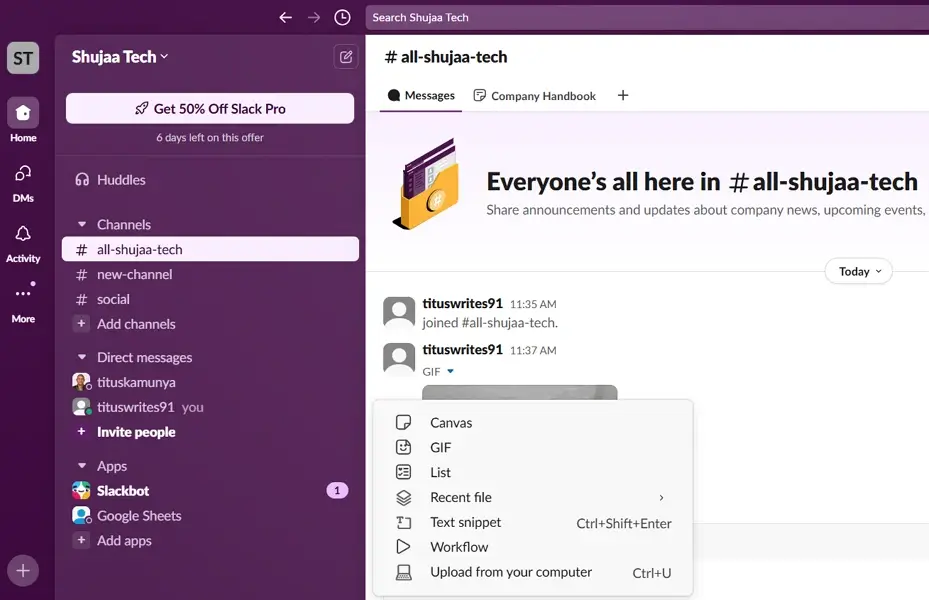929x600 pixels.
Task: Click tituswrites91 name at 11:35 AM
Action: click(x=462, y=303)
